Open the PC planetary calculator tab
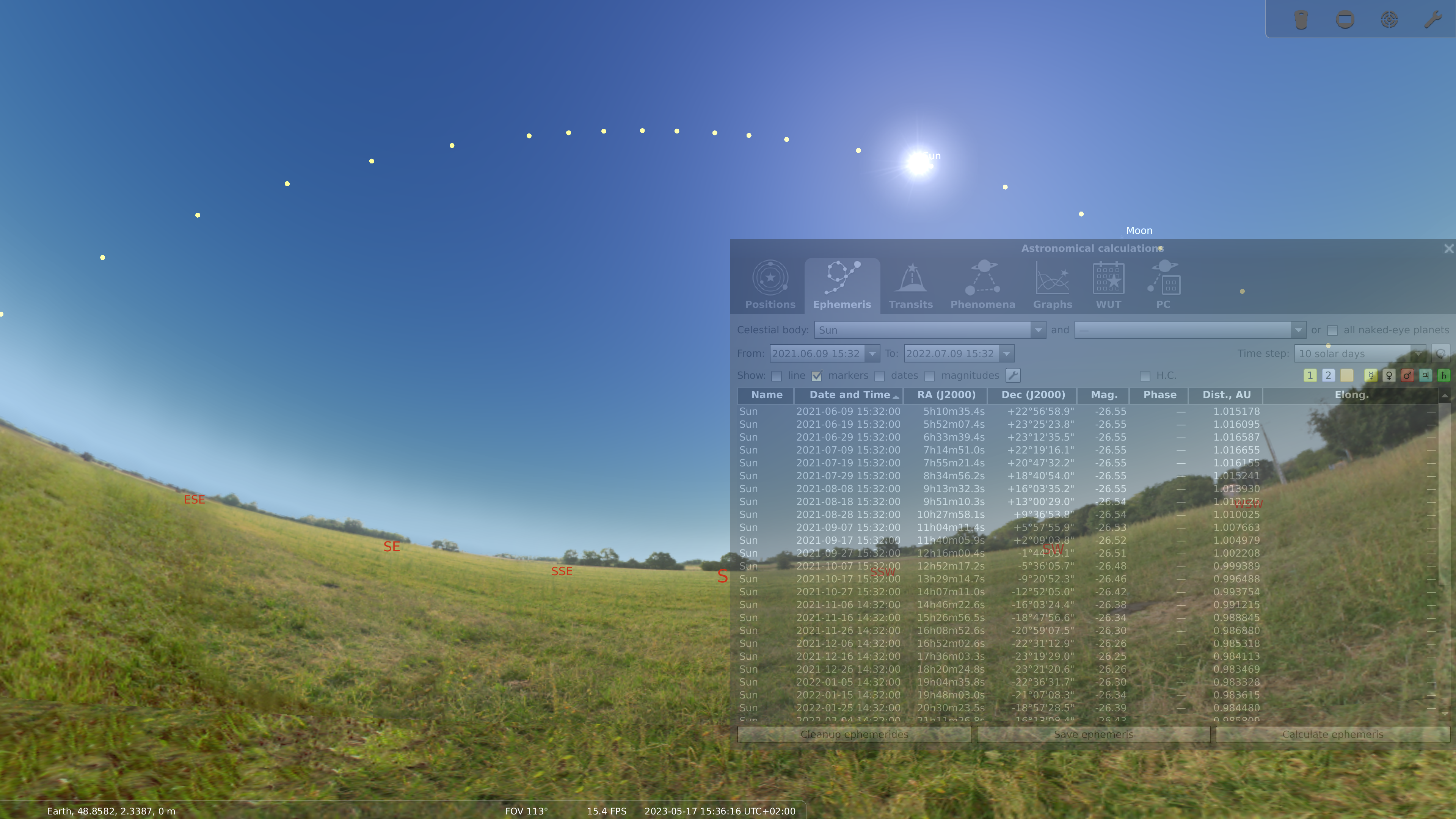This screenshot has width=1456, height=819. [1163, 286]
